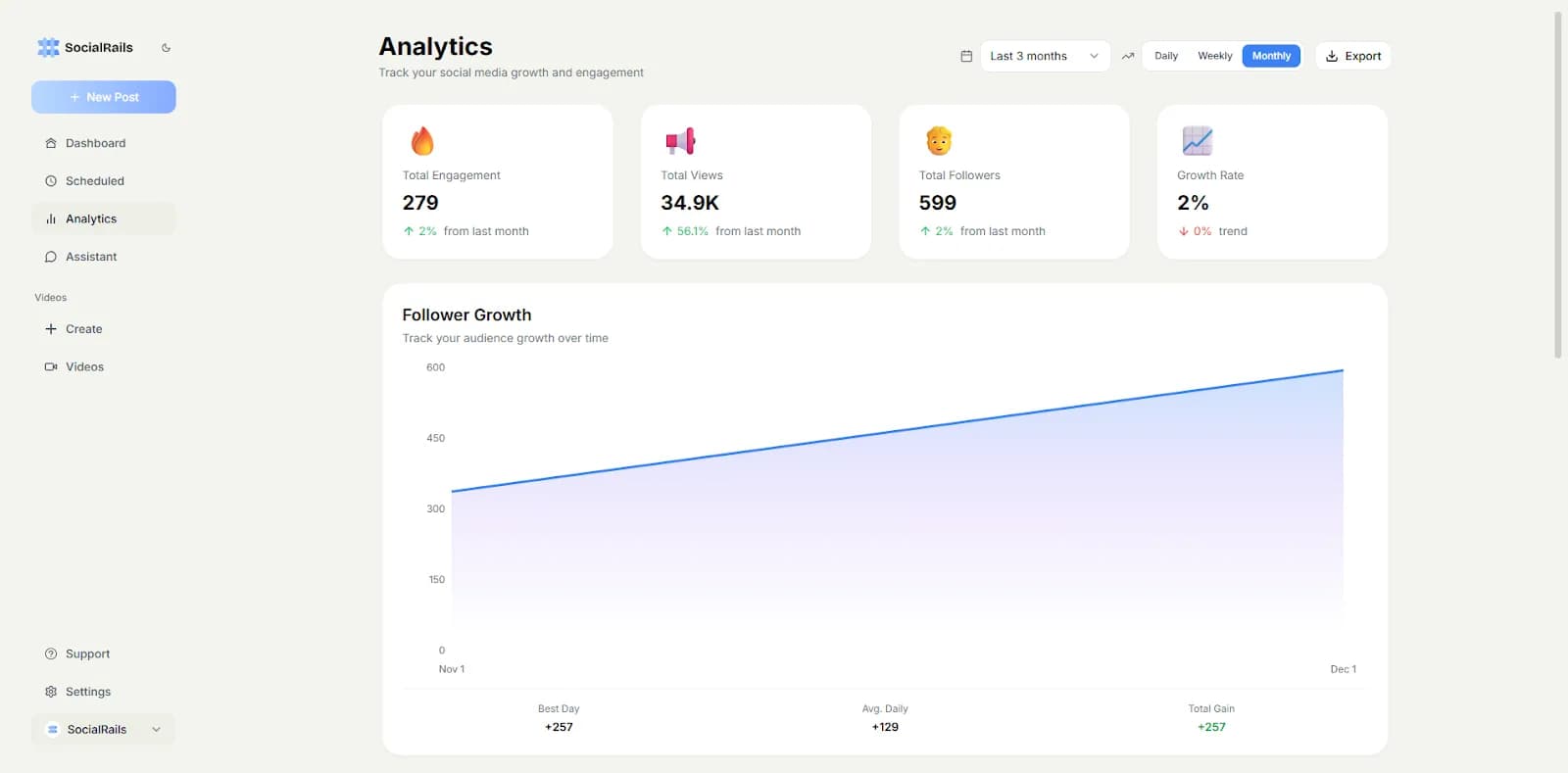Click the plus icon beside Create
Image resolution: width=1568 pixels, height=773 pixels.
51,329
